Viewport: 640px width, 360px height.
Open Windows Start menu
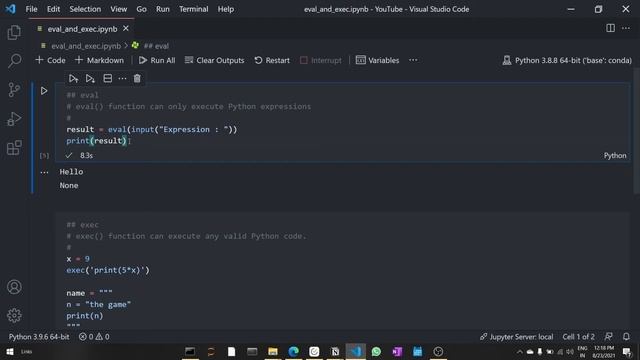10,351
